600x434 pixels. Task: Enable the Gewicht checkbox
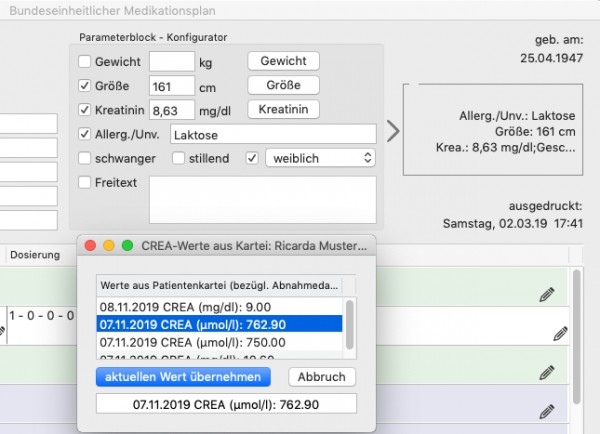pyautogui.click(x=84, y=61)
